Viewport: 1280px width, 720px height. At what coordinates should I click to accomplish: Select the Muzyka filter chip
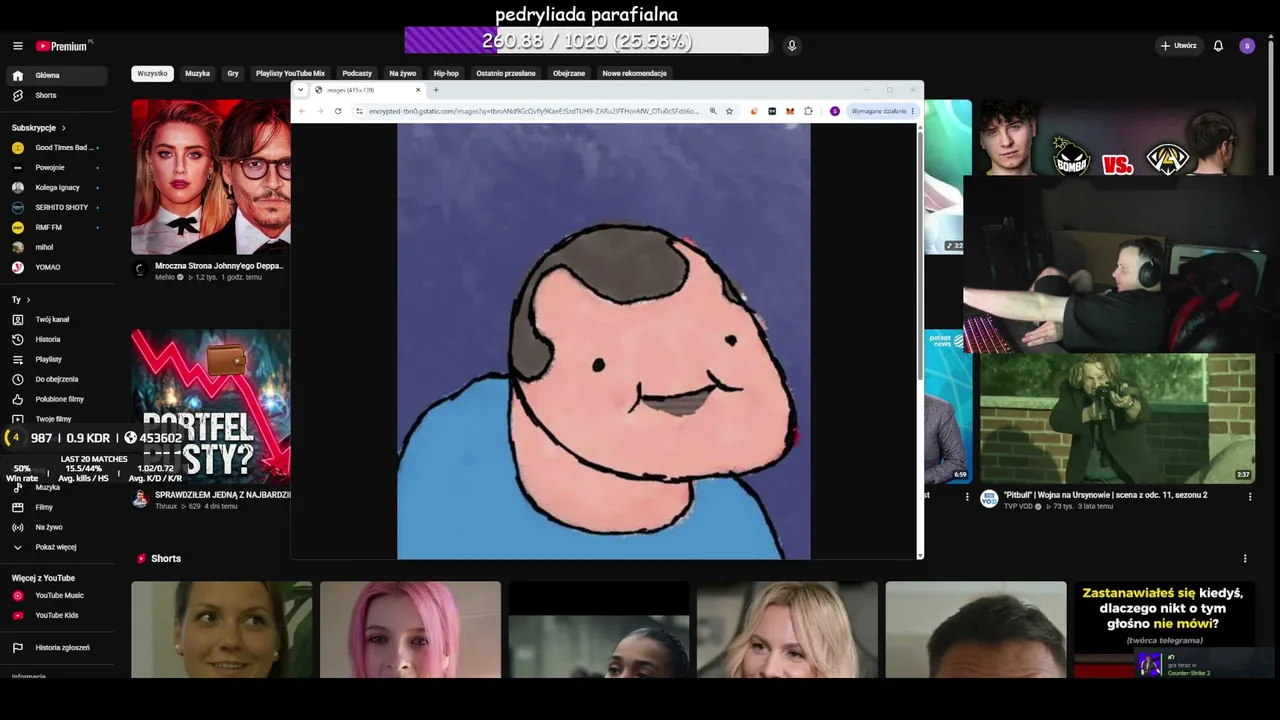(197, 73)
